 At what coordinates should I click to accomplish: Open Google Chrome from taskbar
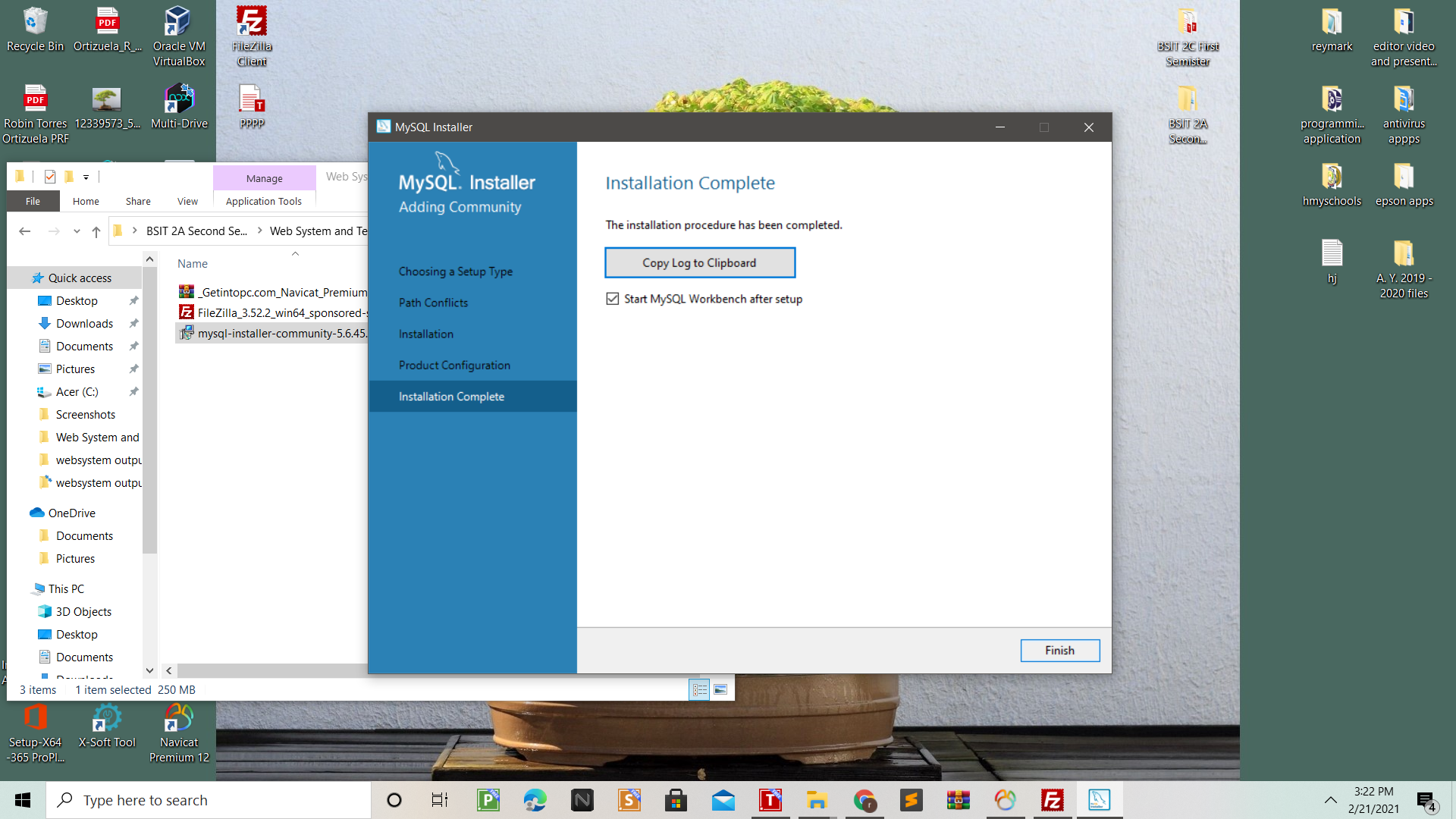point(864,800)
